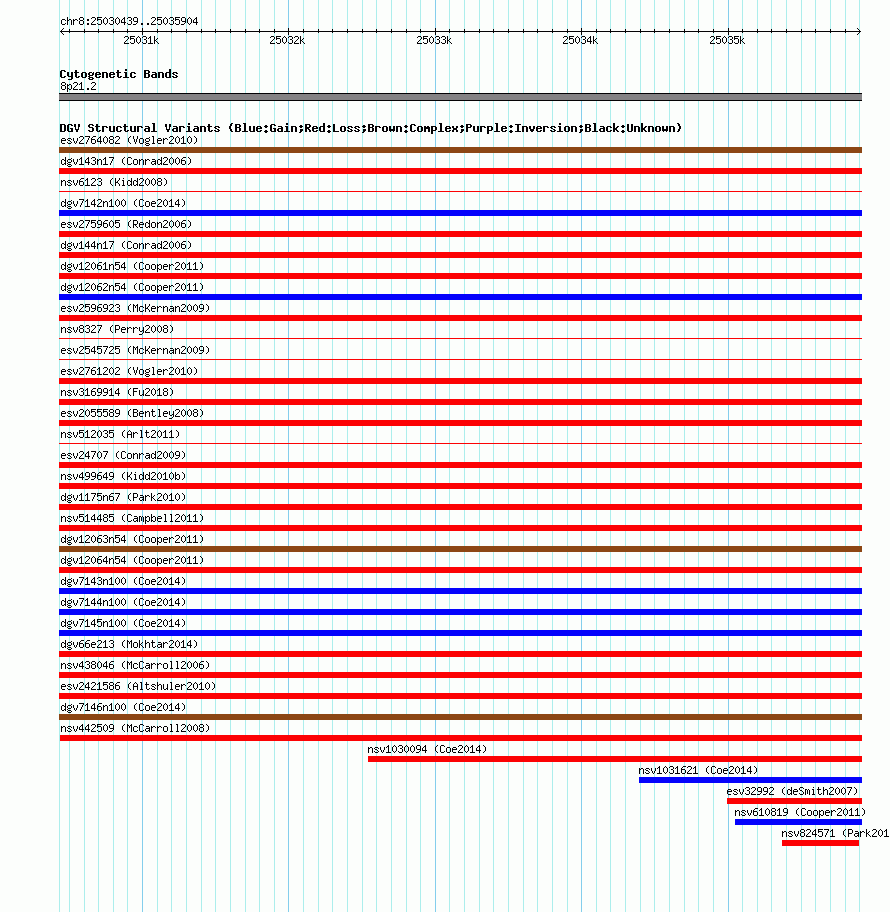Open the nsv6123 (Kidd2008) variant
This screenshot has height=912, width=890.
(114, 182)
